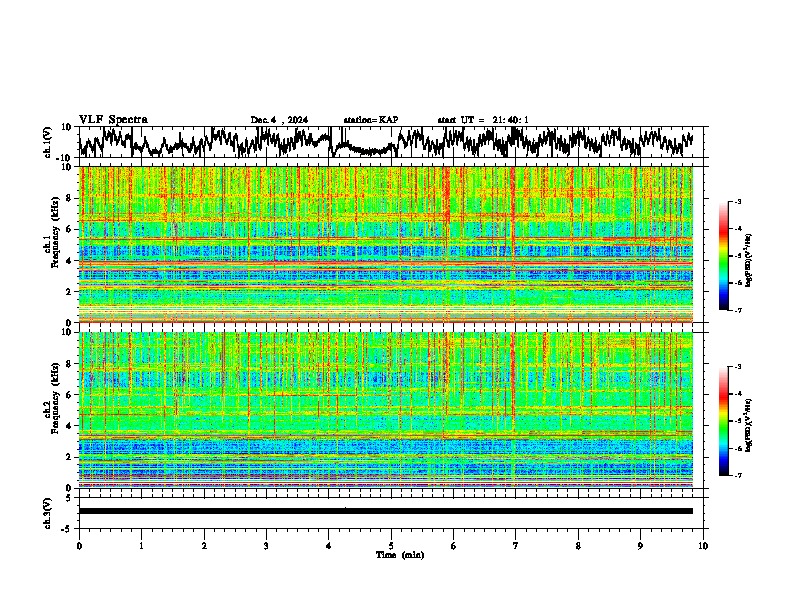
Task: Click the -7 label on ch.2 color bar
Action: pos(738,475)
